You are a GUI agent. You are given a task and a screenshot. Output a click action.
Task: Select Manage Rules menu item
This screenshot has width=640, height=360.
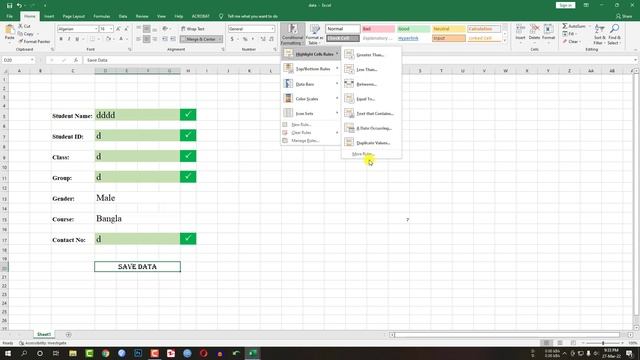(311, 140)
